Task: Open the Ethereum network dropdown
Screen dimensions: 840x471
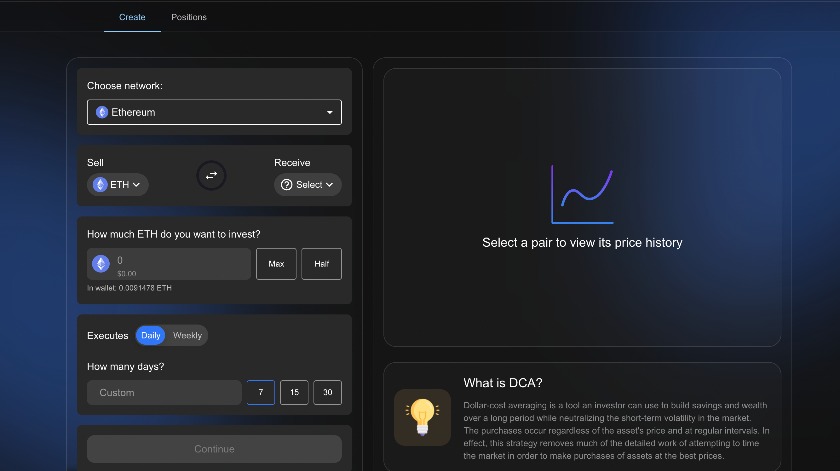Action: coord(214,112)
